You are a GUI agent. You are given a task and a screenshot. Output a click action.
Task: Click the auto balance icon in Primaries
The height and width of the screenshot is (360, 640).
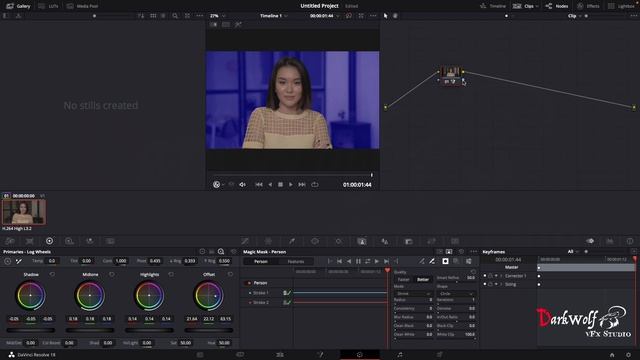tap(8, 261)
